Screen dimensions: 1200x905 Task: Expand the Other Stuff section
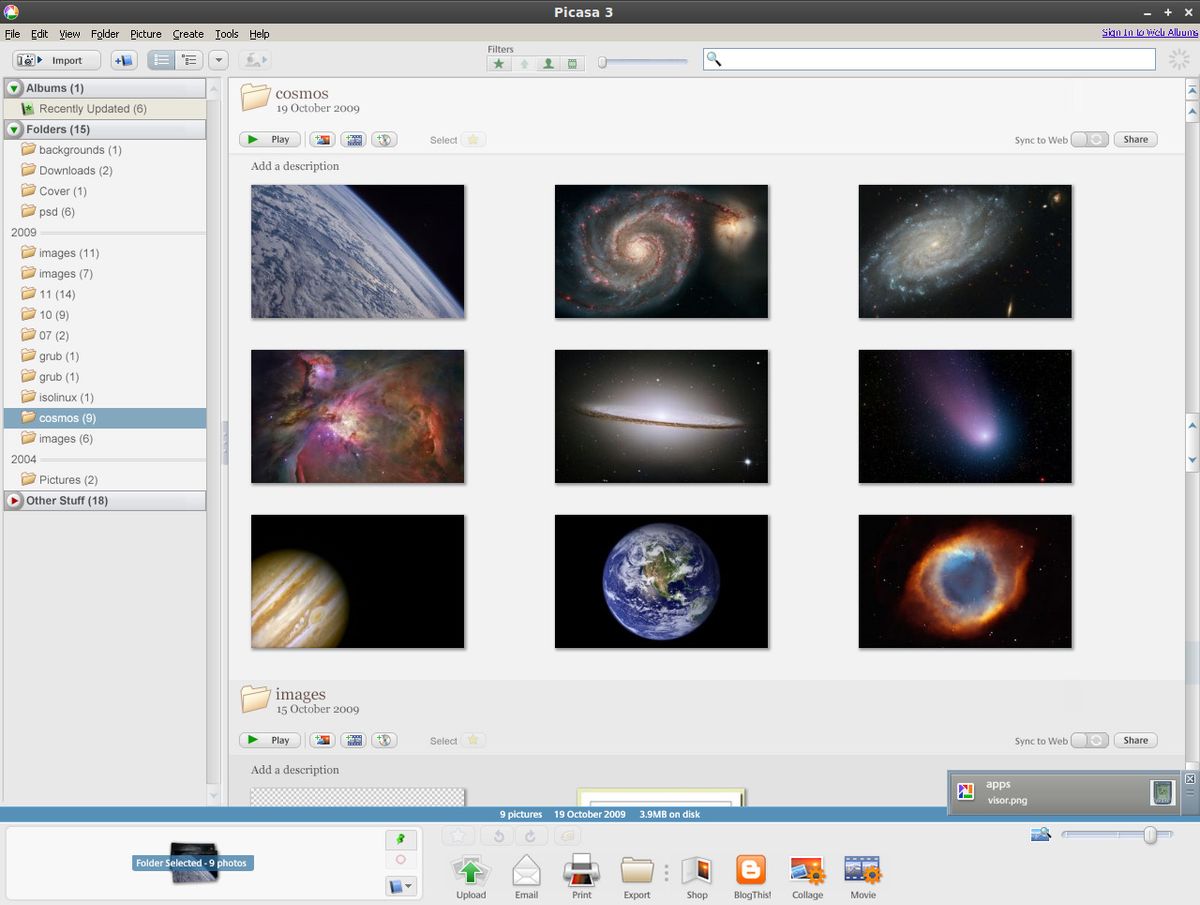click(x=14, y=500)
